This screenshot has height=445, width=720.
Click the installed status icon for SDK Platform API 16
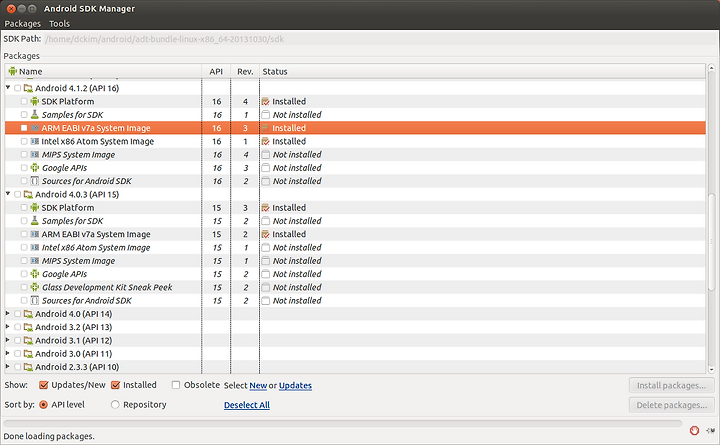265,101
